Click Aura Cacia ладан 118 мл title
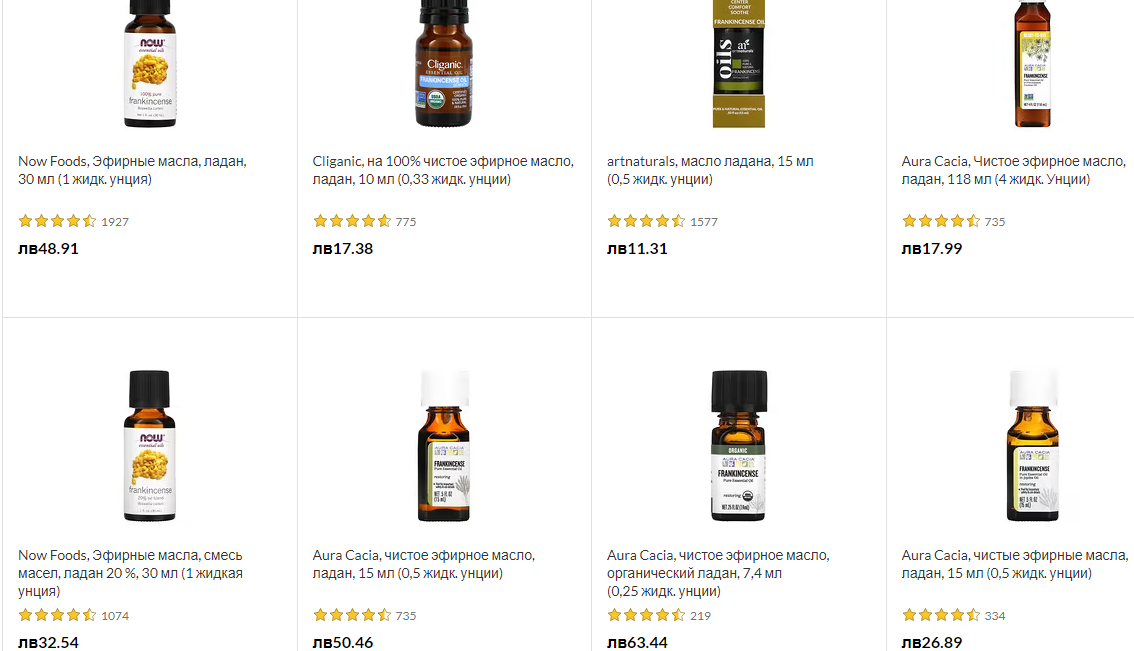This screenshot has width=1134, height=651. click(1014, 170)
